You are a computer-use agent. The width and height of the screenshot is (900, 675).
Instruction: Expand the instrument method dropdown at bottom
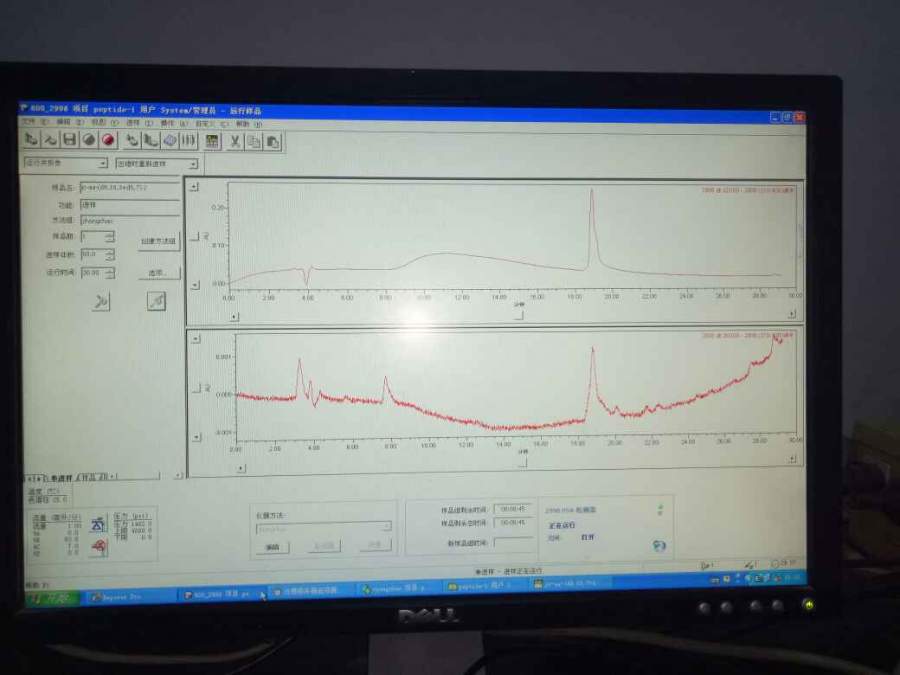coord(387,526)
